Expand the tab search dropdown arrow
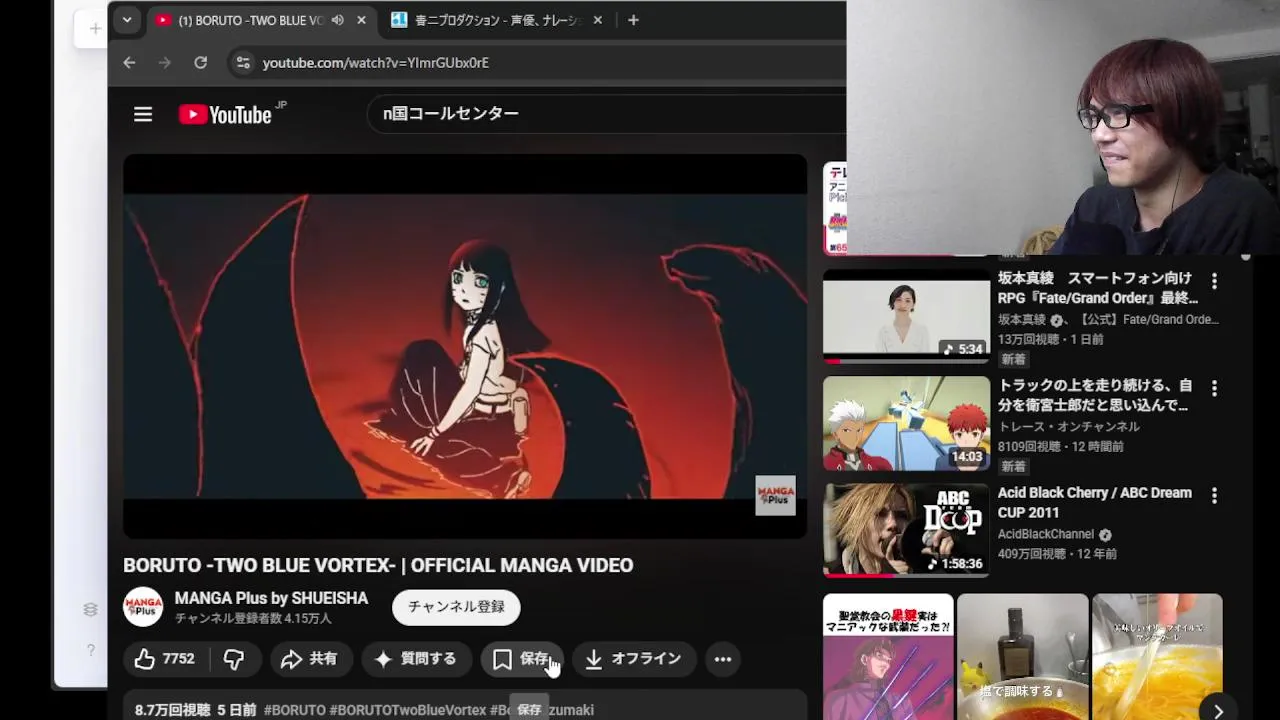This screenshot has width=1280, height=720. (x=126, y=20)
